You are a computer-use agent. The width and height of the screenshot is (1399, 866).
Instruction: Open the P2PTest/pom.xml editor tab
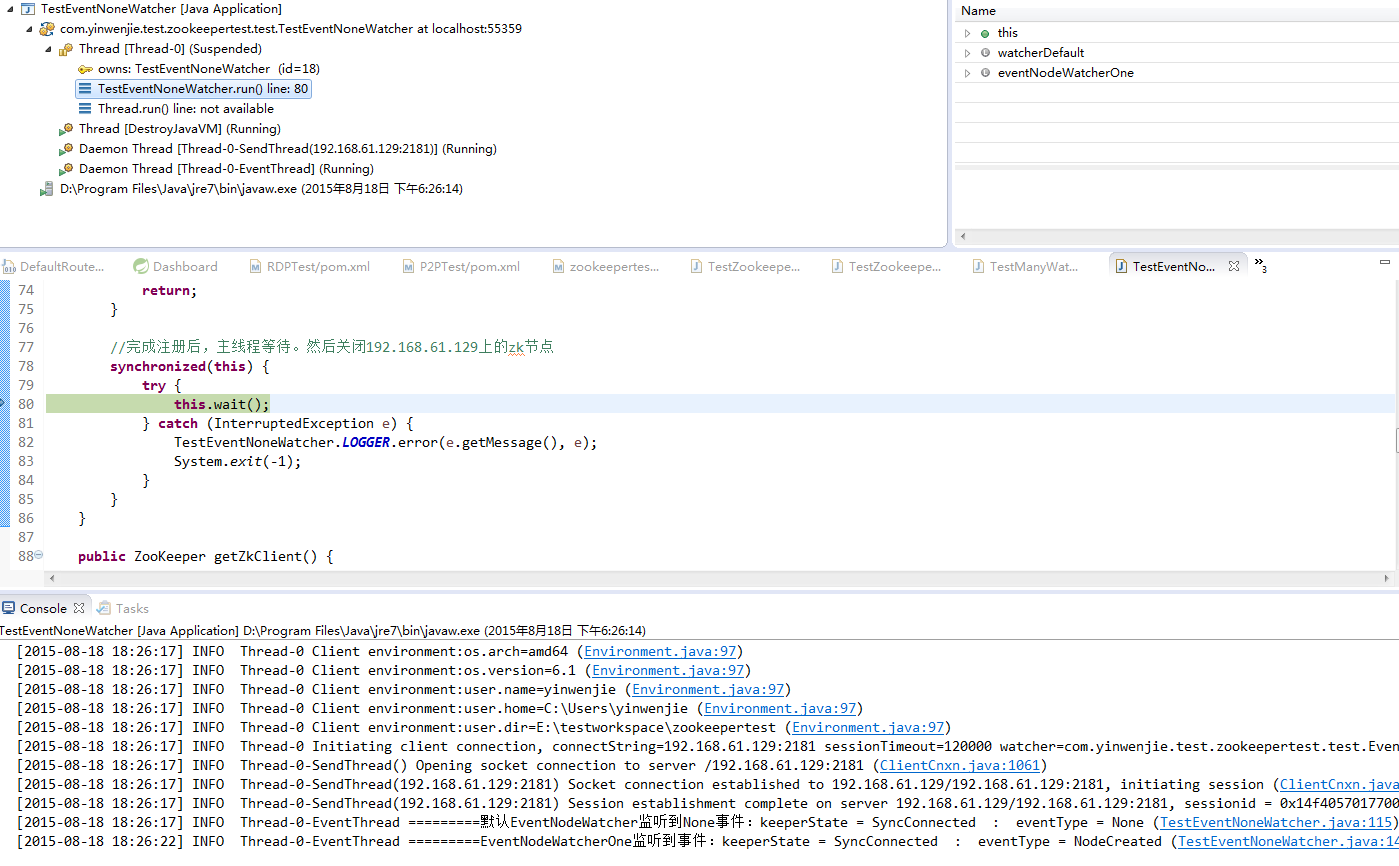[462, 267]
